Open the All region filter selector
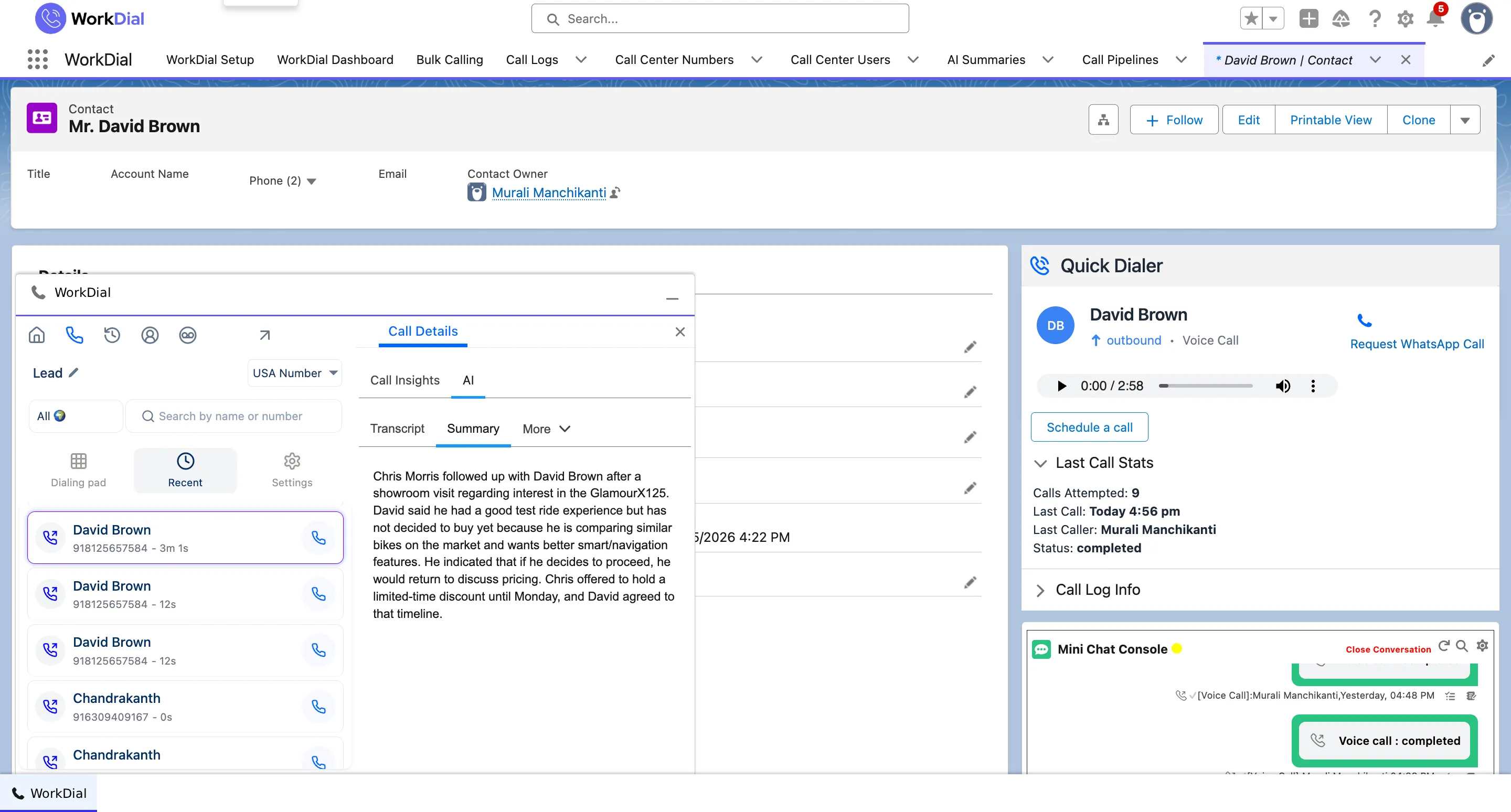1511x812 pixels. tap(76, 415)
